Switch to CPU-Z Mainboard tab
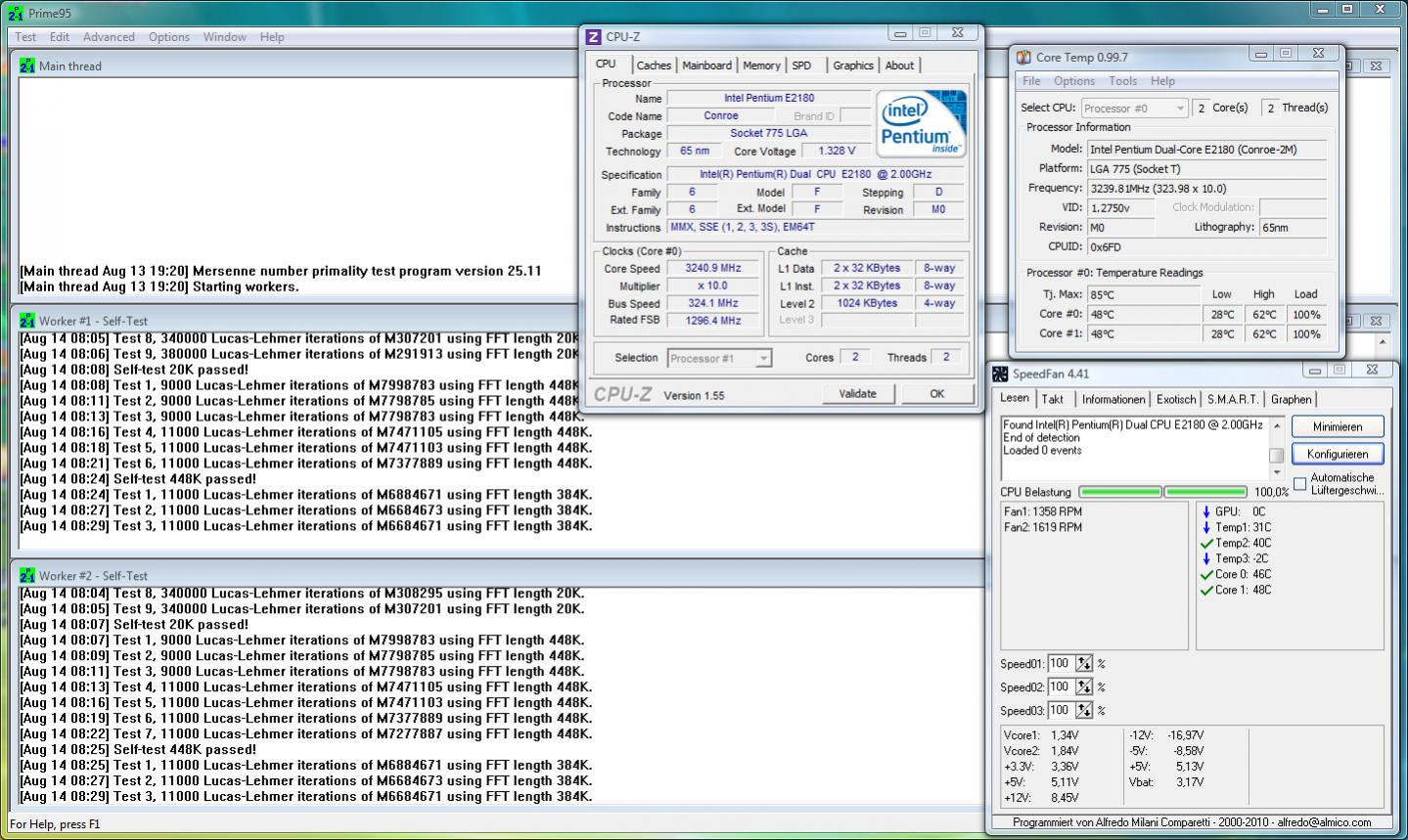Viewport: 1408px width, 840px height. tap(706, 66)
